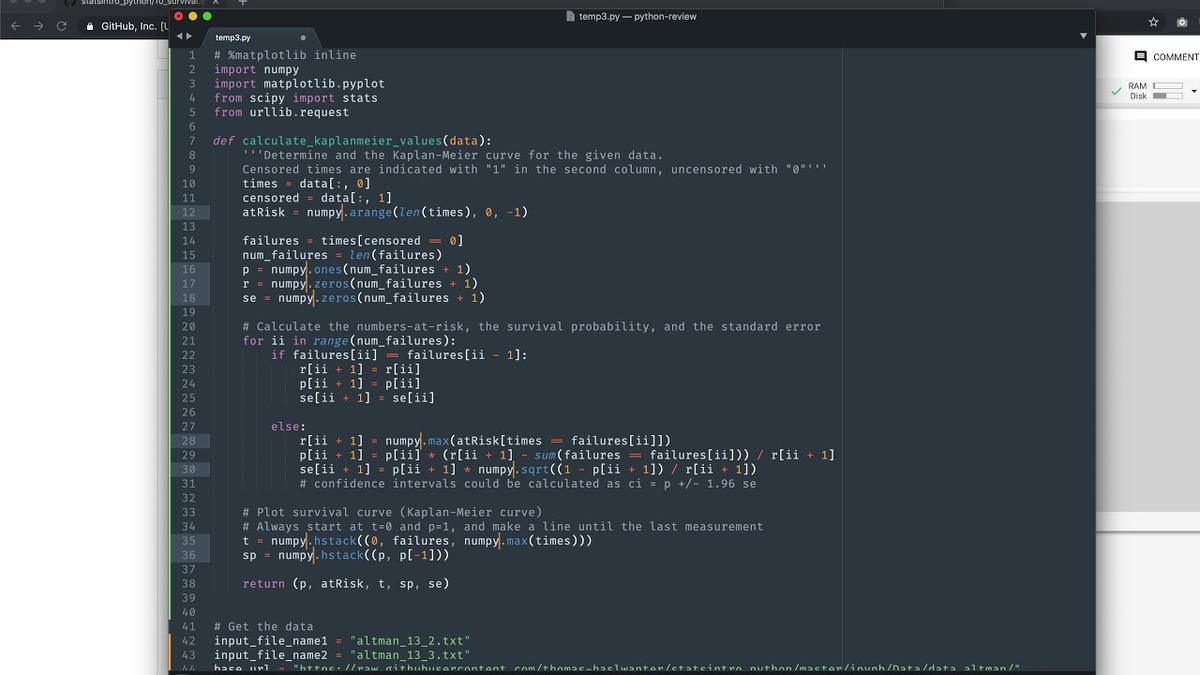This screenshot has width=1200, height=675.
Task: Click the green connected checkmark in Colab
Action: [1117, 91]
